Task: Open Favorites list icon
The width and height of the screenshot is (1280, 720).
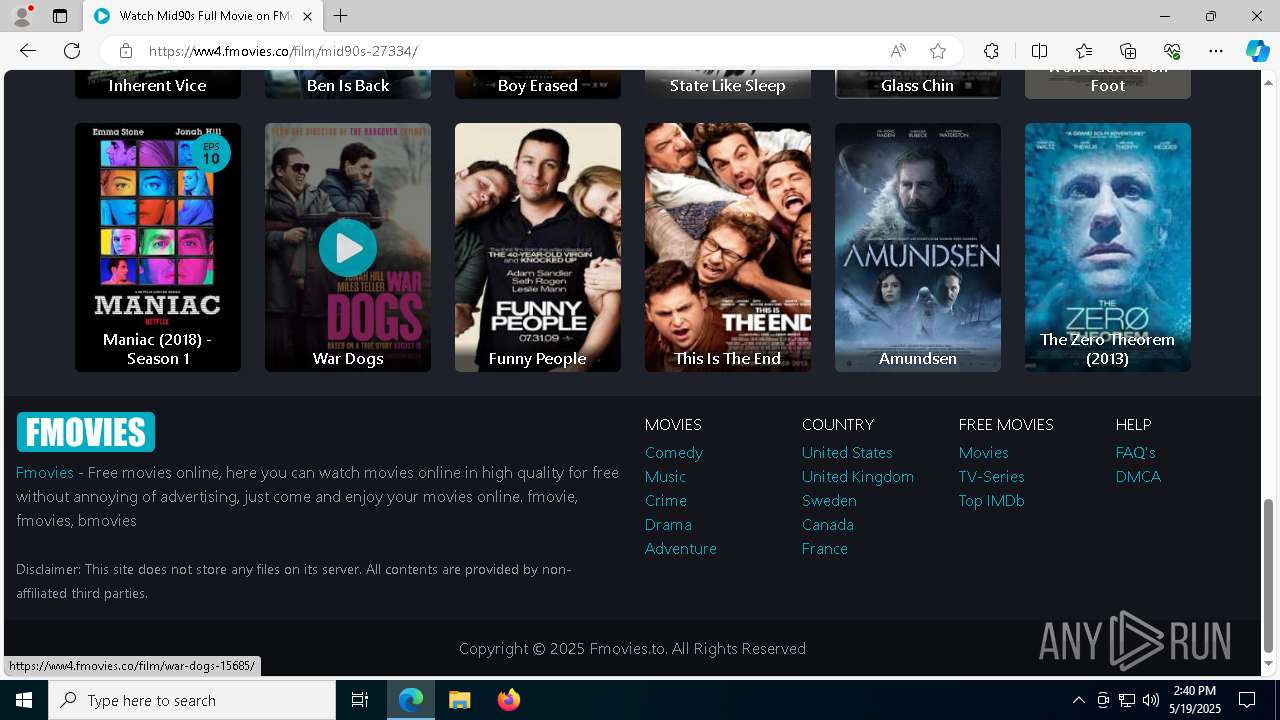Action: pyautogui.click(x=1084, y=51)
